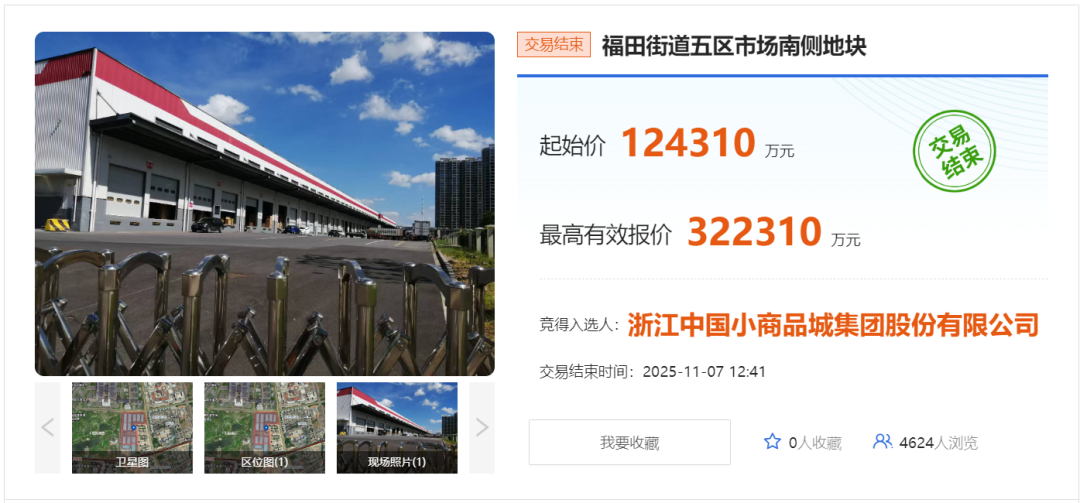Click the title 福田街道五区市场南侧地块
The width and height of the screenshot is (1080, 503).
pyautogui.click(x=734, y=46)
